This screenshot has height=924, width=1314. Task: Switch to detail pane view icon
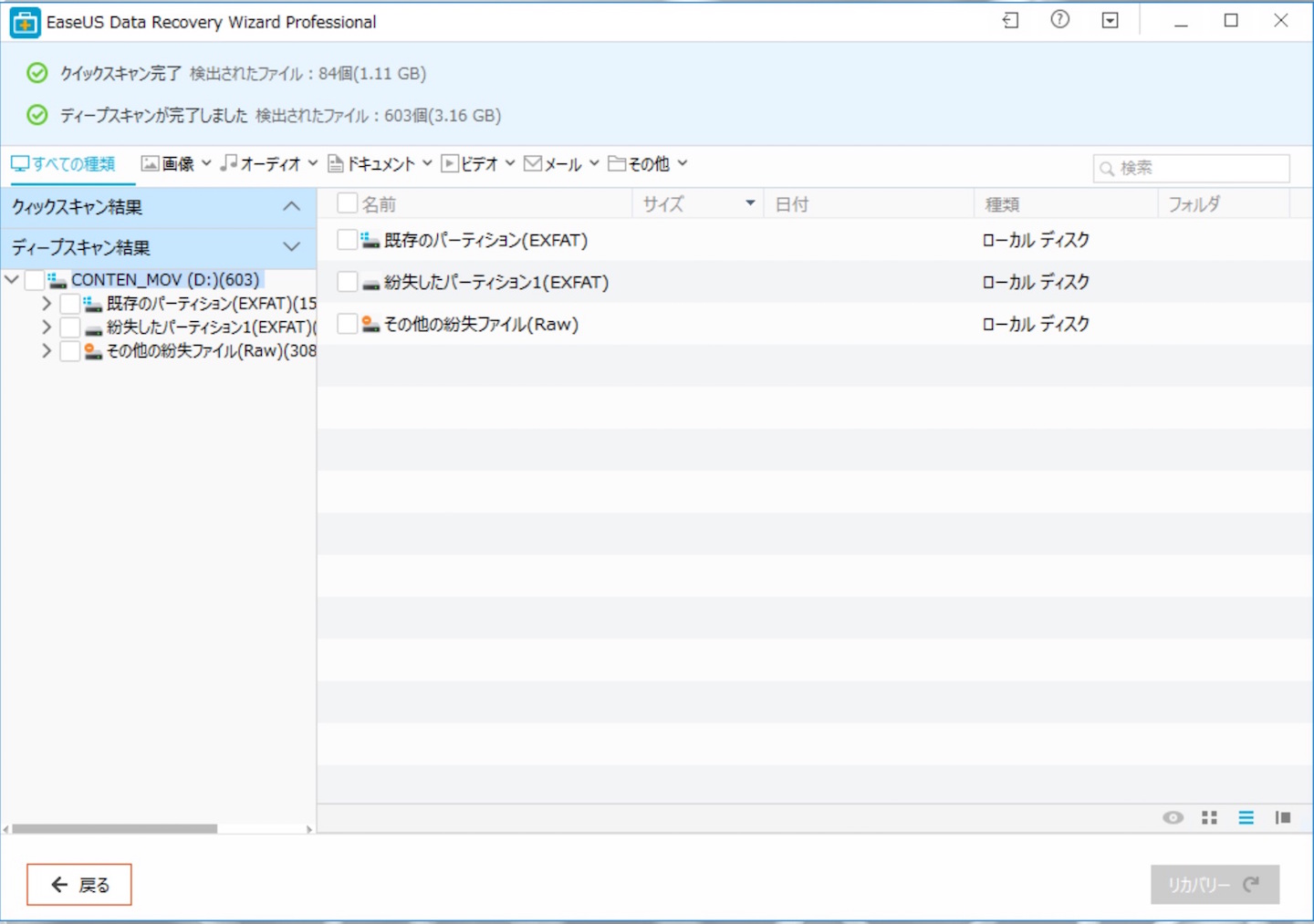1283,817
